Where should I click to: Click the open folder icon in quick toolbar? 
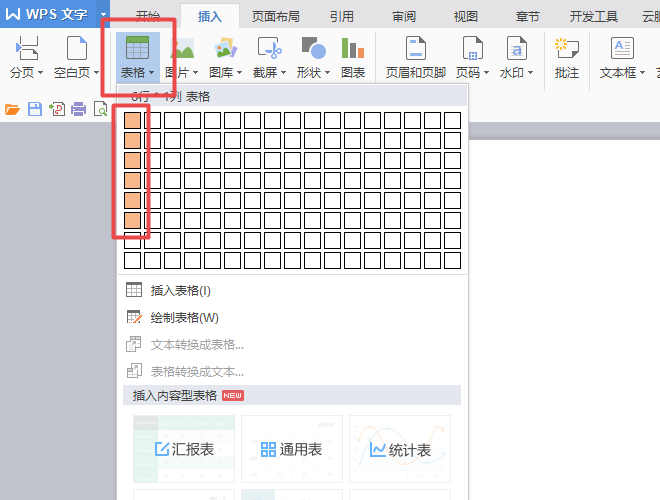(12, 109)
